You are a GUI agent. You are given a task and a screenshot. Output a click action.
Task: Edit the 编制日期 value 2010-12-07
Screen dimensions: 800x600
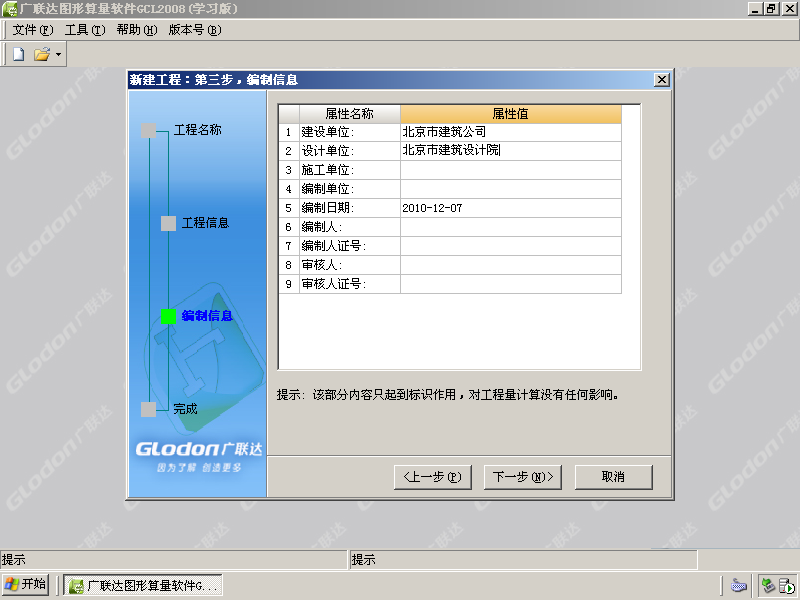tap(511, 208)
